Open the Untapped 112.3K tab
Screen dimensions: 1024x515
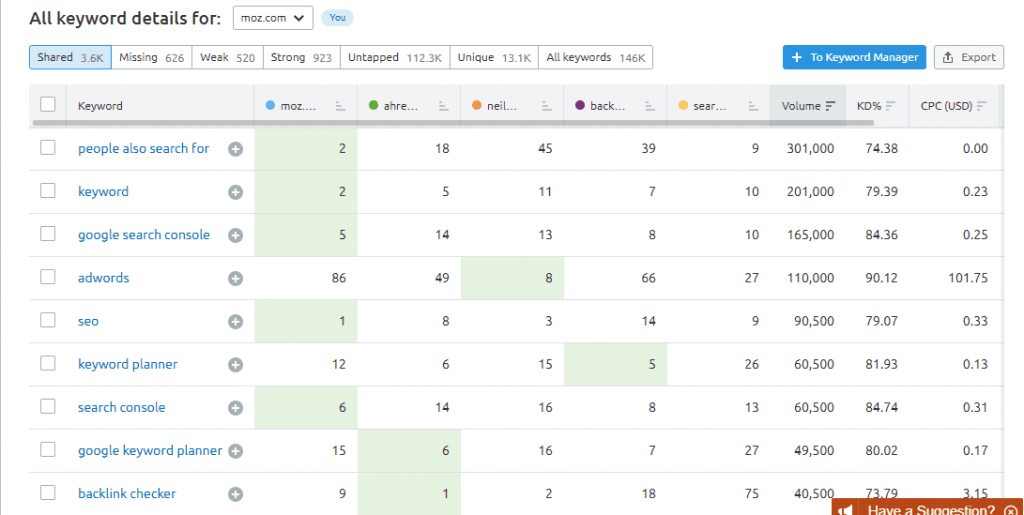(x=394, y=57)
